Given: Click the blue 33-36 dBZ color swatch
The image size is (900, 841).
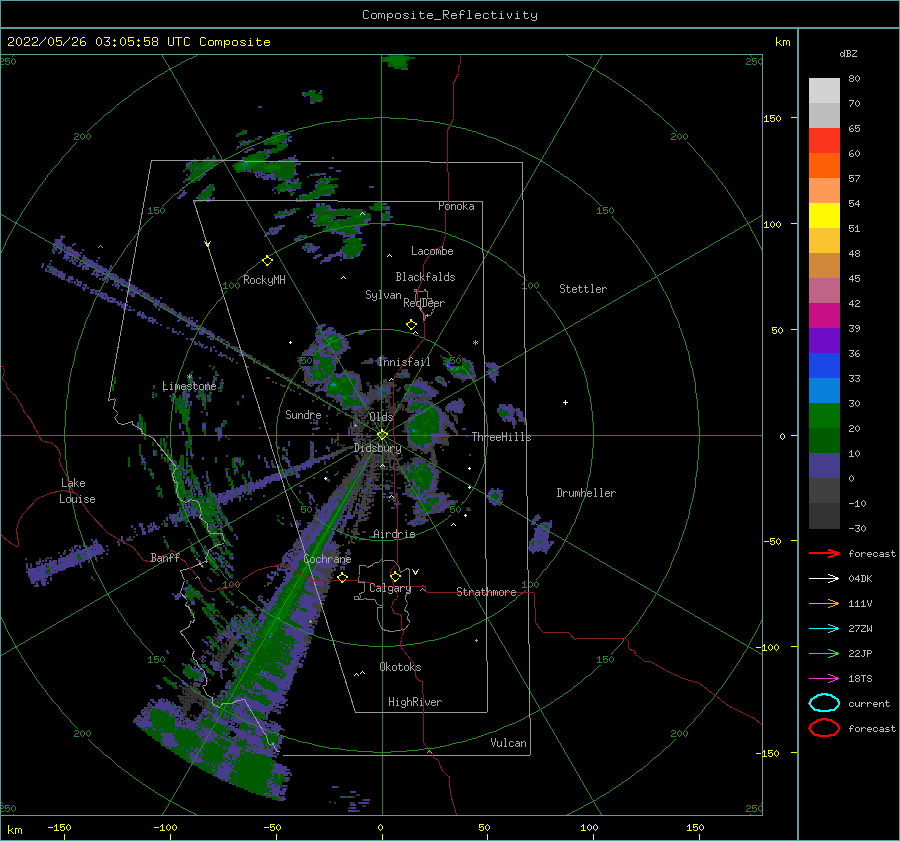Looking at the screenshot, I should pos(824,366).
